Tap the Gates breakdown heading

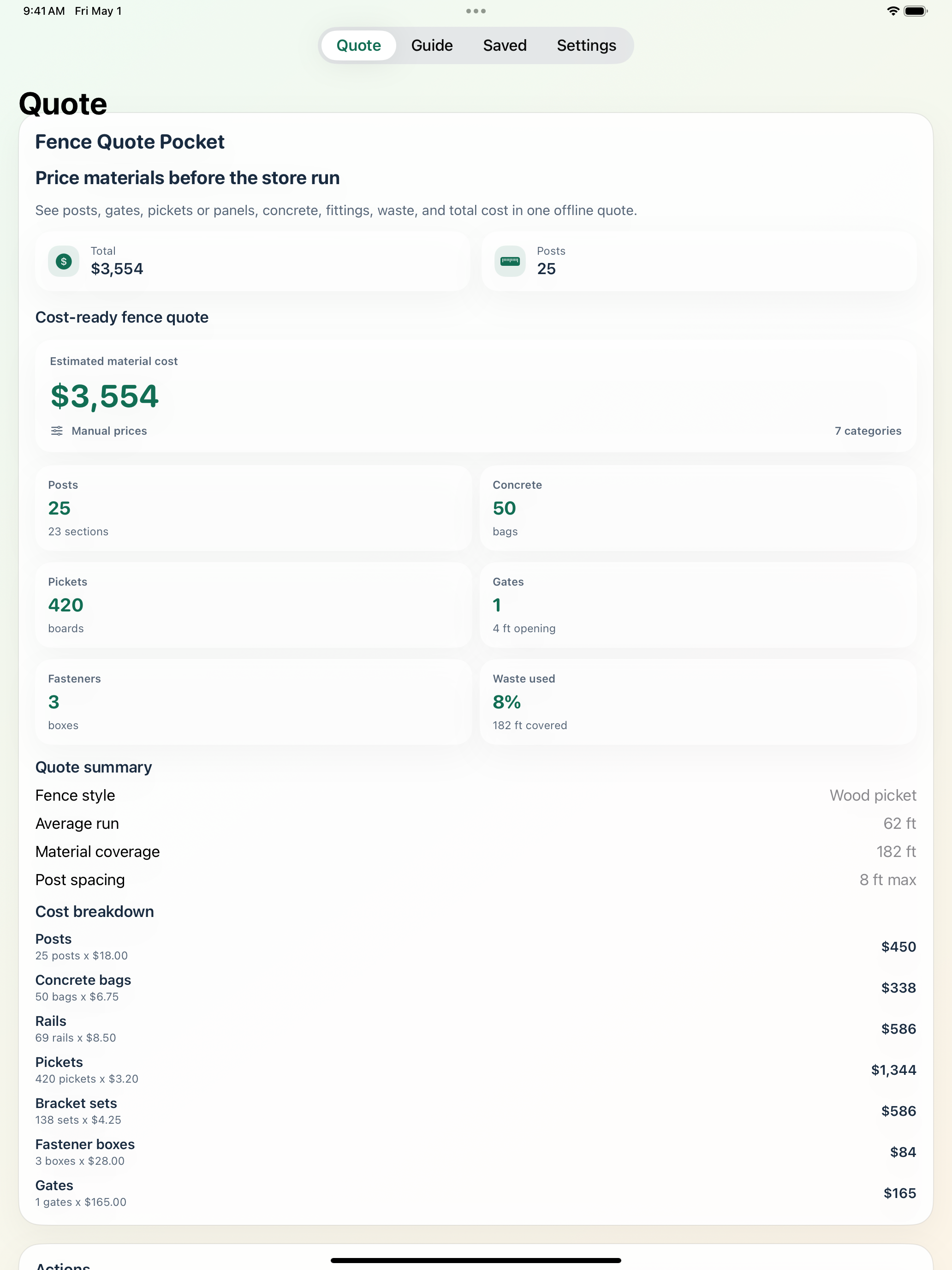click(54, 1185)
